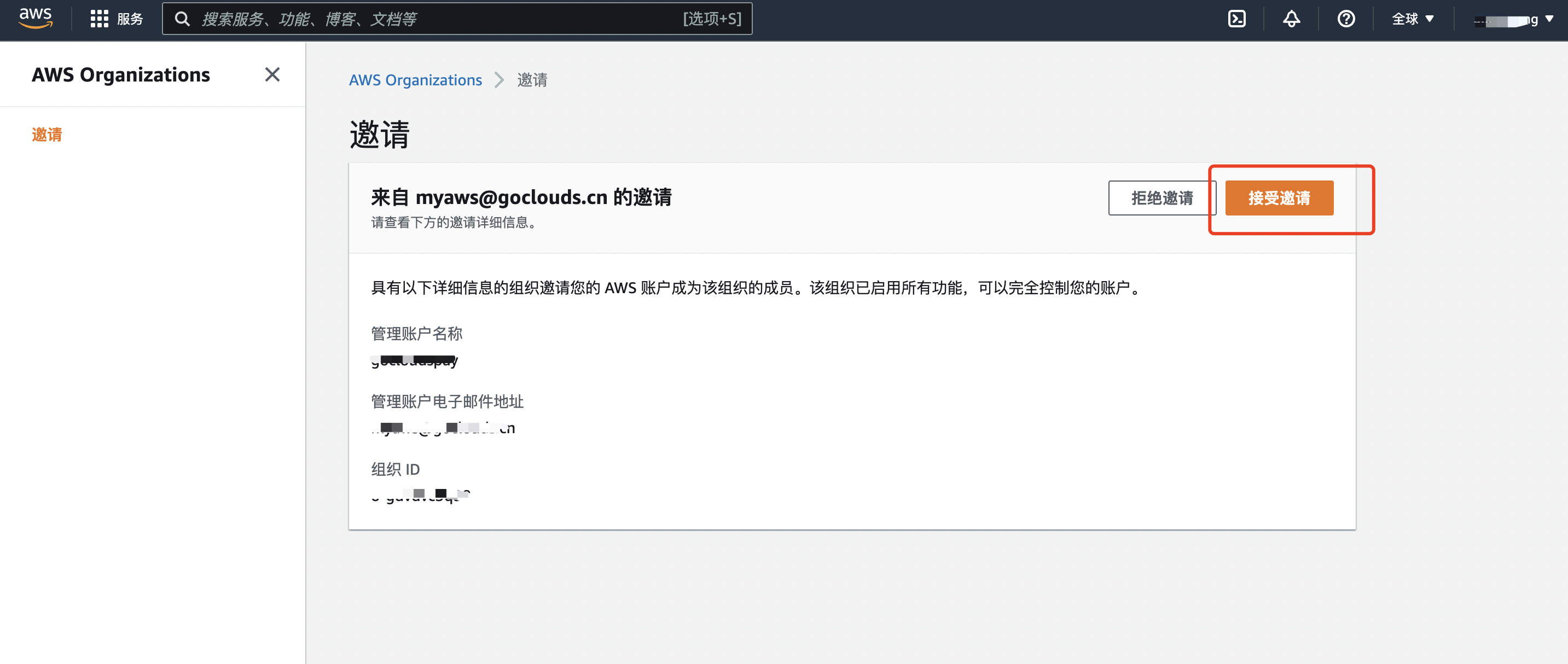Click the 接受邀请 button
Viewport: 1568px width, 664px height.
[1279, 198]
